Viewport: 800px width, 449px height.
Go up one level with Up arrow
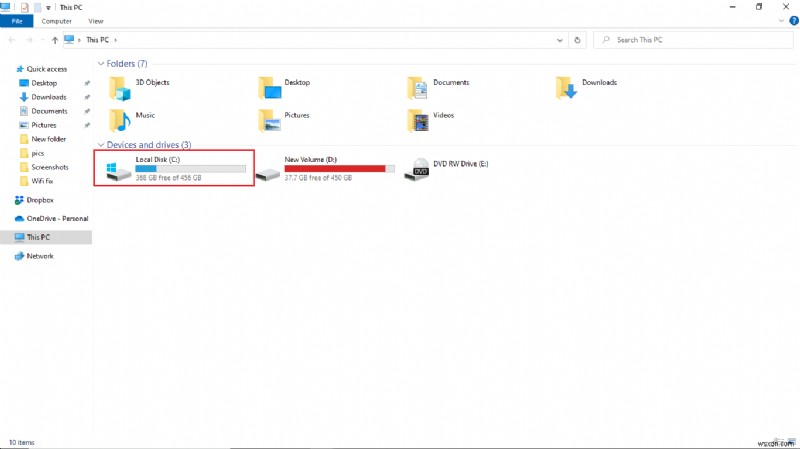click(x=55, y=40)
